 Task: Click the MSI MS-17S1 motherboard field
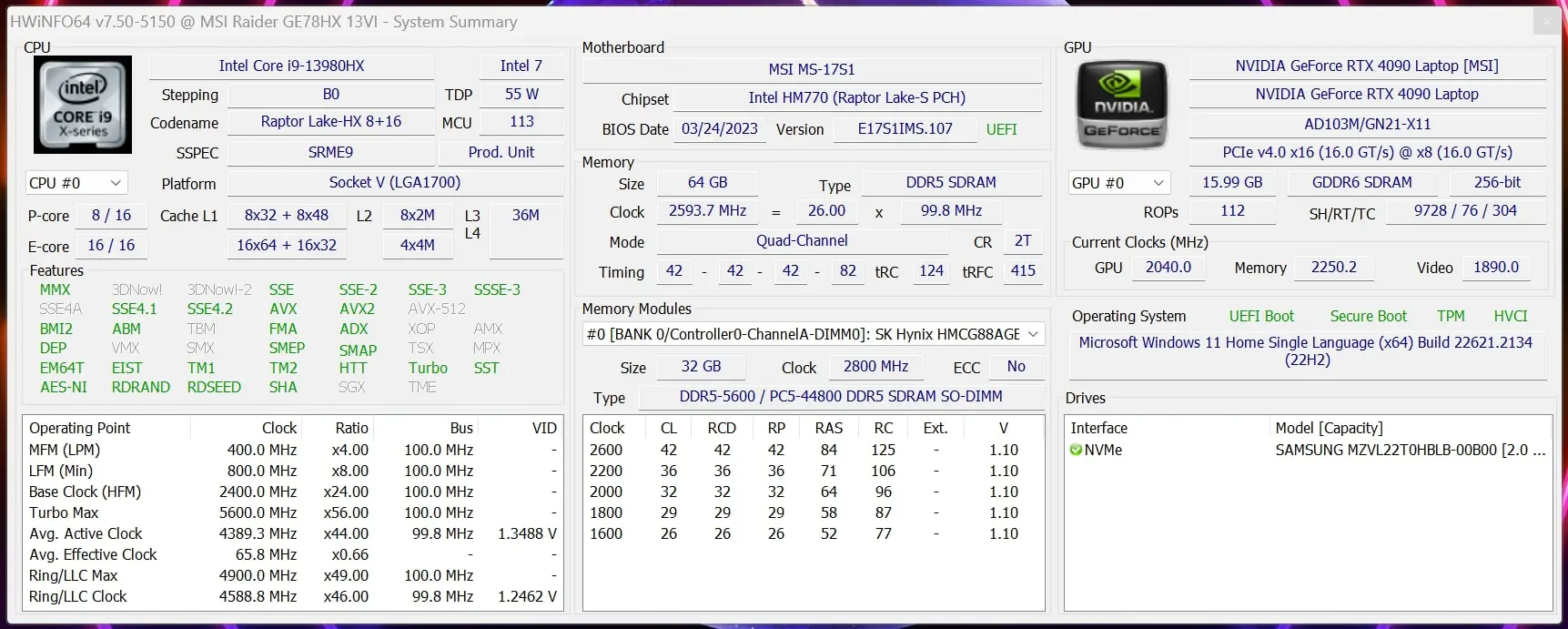[x=812, y=69]
